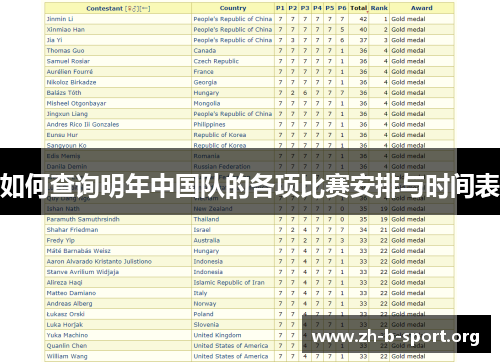Open Canada country link
The width and height of the screenshot is (500, 362).
point(205,51)
